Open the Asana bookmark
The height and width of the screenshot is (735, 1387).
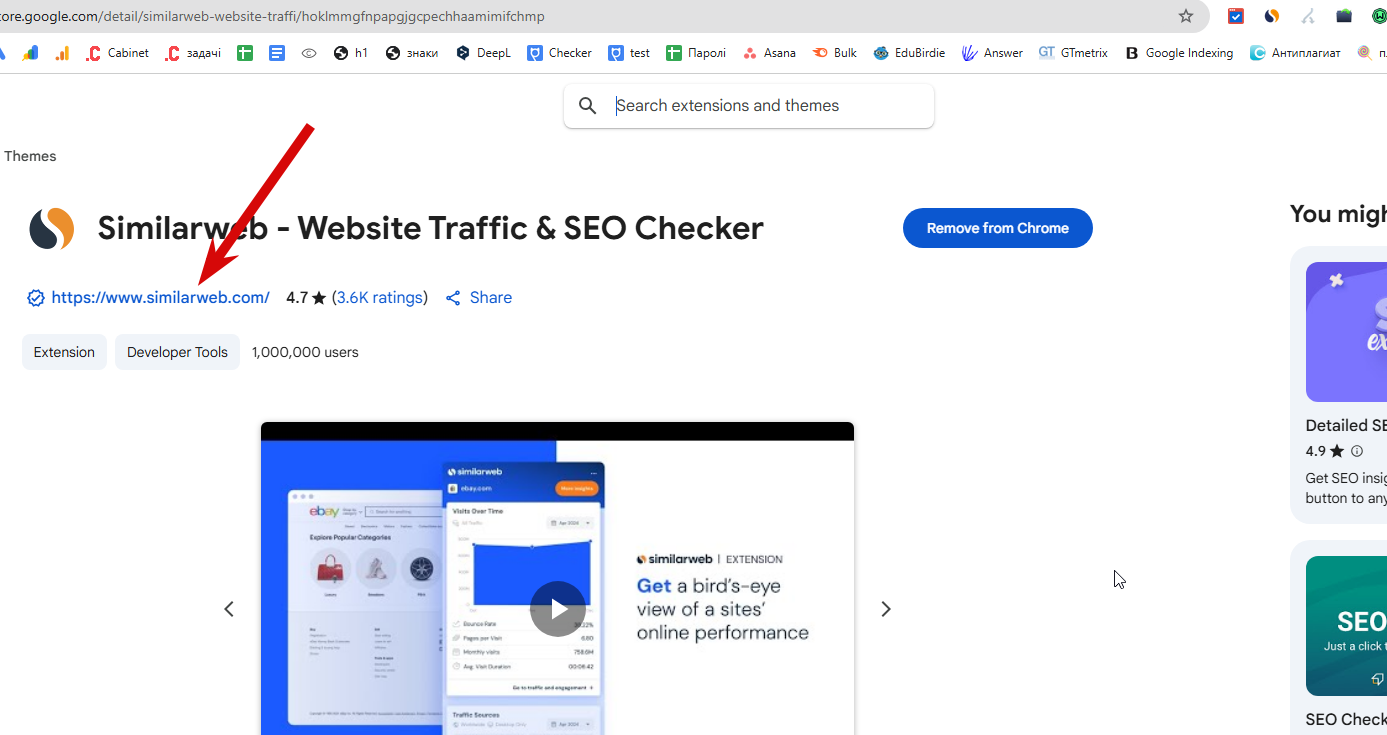click(x=769, y=53)
